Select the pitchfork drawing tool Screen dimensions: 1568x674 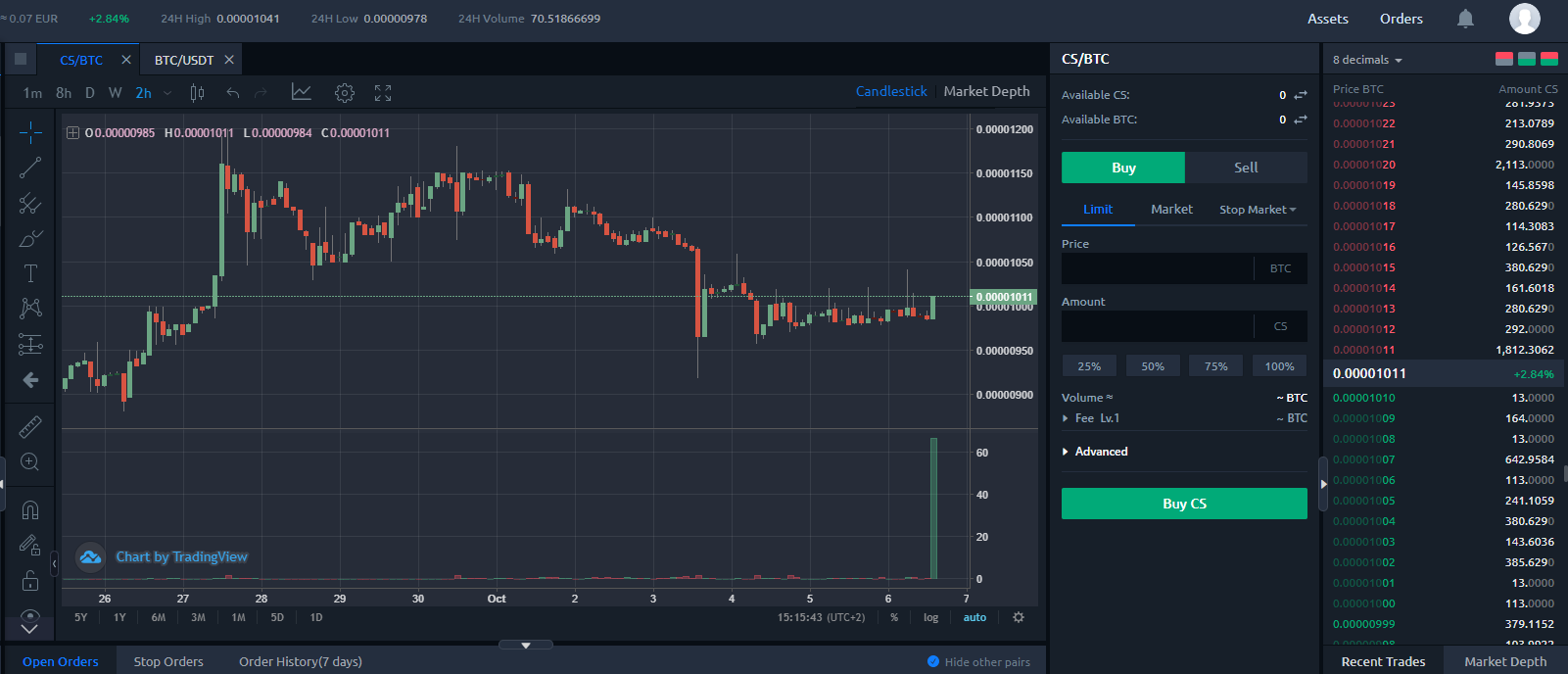[x=30, y=203]
